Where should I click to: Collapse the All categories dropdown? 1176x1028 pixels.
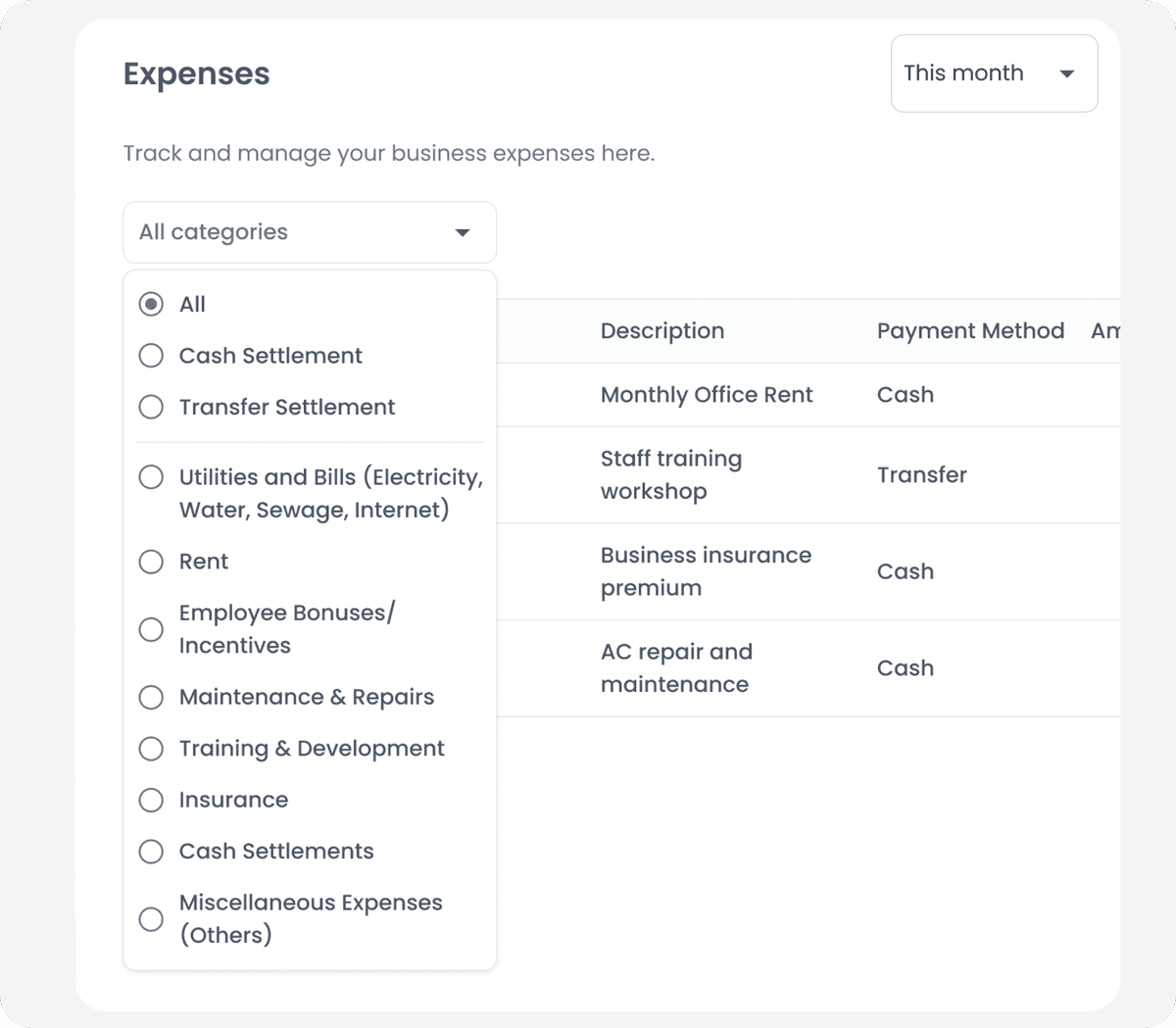point(294,232)
